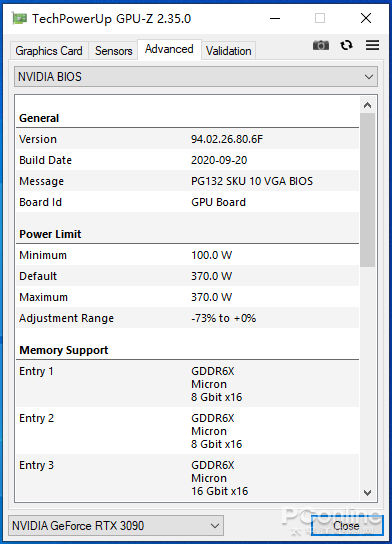Image resolution: width=392 pixels, height=544 pixels.
Task: Select the Adjustment Range row
Action: (187, 318)
